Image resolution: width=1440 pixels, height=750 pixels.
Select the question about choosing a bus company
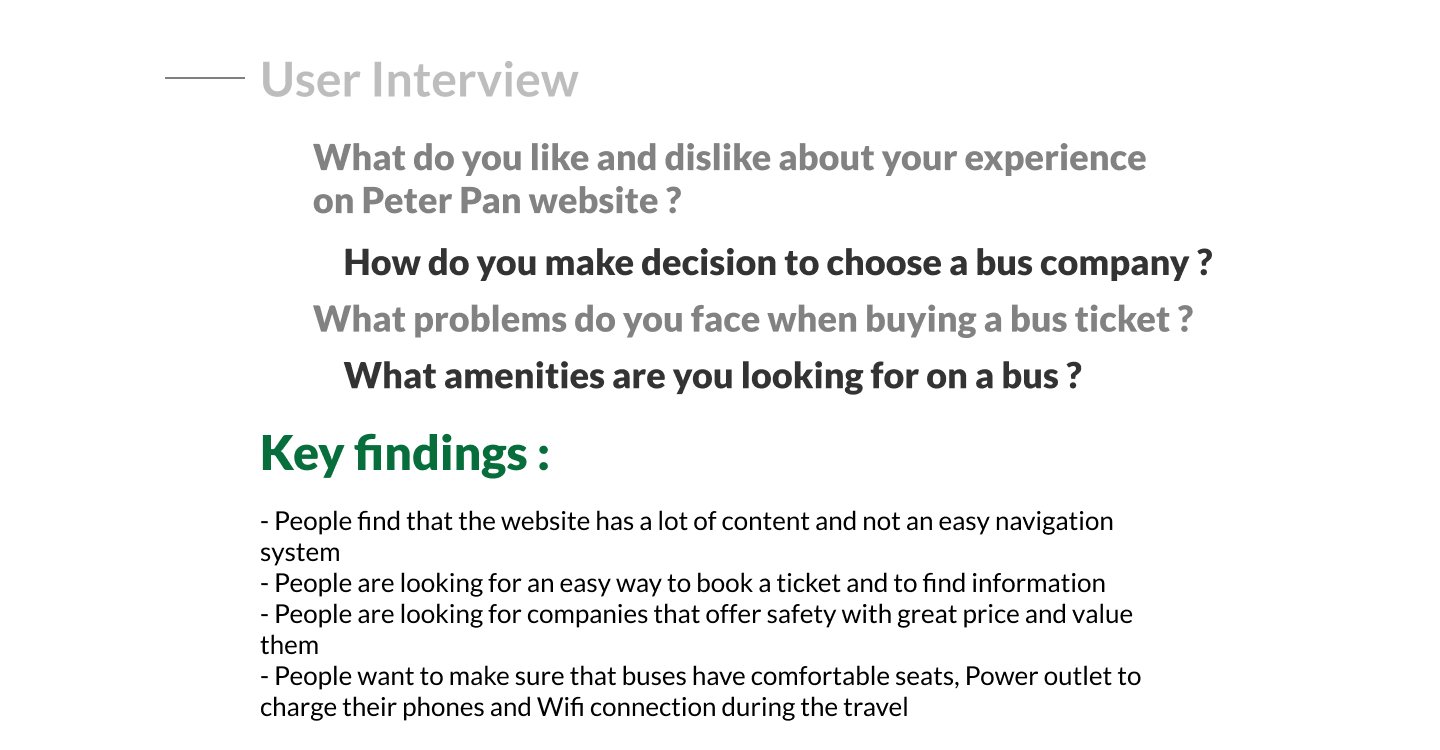pos(777,263)
